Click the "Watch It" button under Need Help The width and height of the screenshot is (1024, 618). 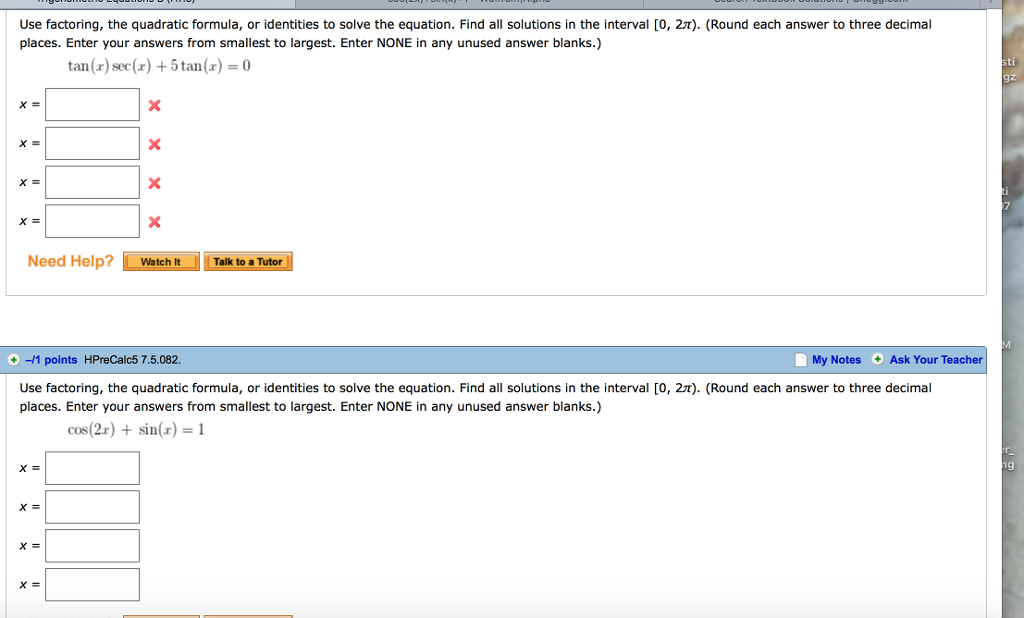160,261
